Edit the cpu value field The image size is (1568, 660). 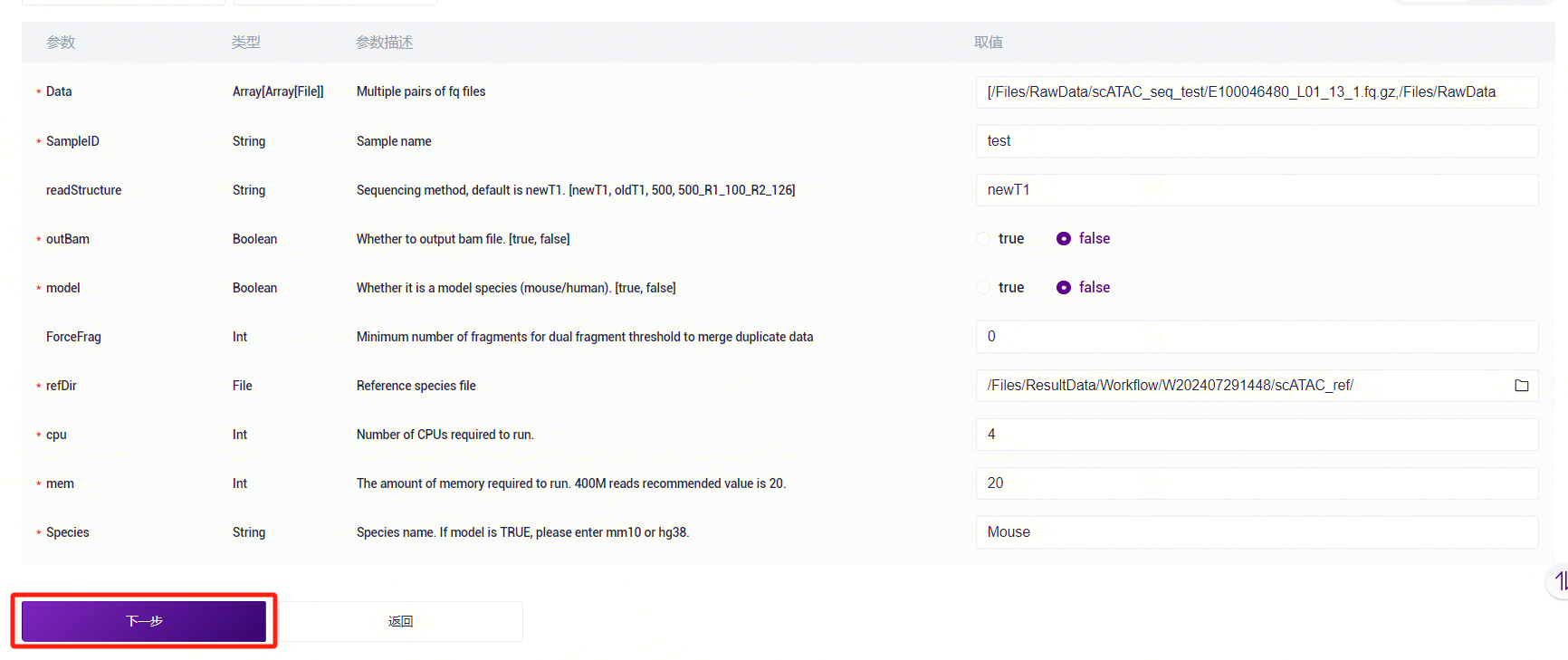[1257, 435]
